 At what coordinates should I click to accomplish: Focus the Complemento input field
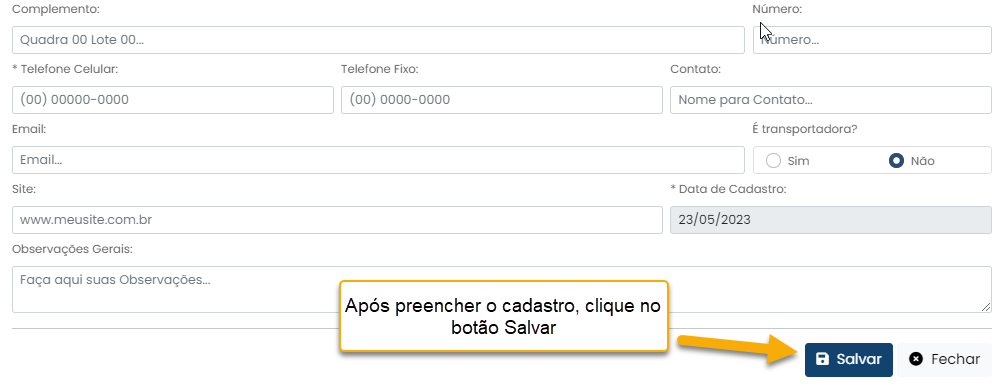click(x=378, y=40)
